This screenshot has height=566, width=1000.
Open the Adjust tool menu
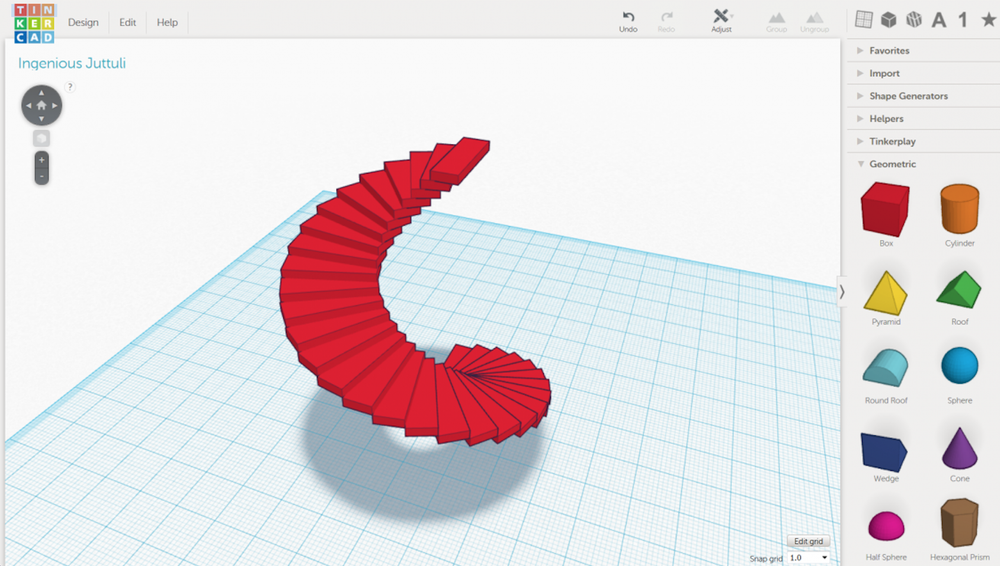(721, 21)
